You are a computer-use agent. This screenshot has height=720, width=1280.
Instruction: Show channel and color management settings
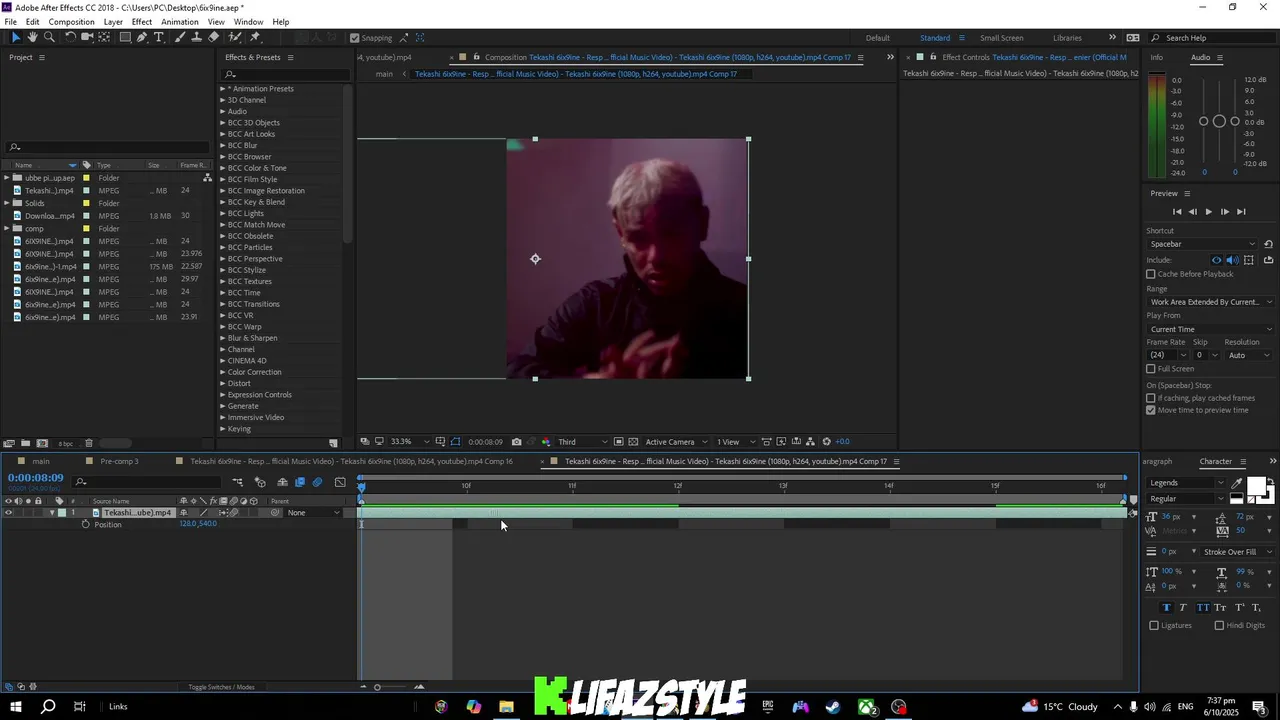click(546, 442)
